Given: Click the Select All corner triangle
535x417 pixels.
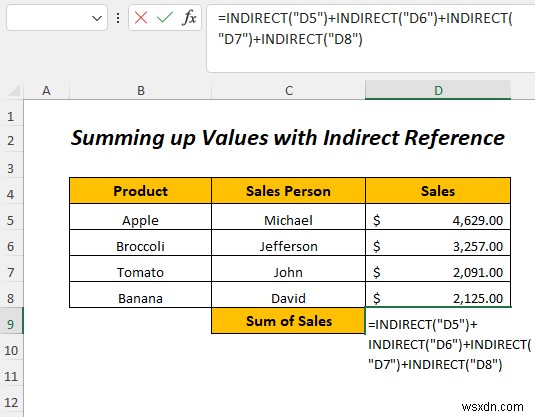Looking at the screenshot, I should 12,90.
